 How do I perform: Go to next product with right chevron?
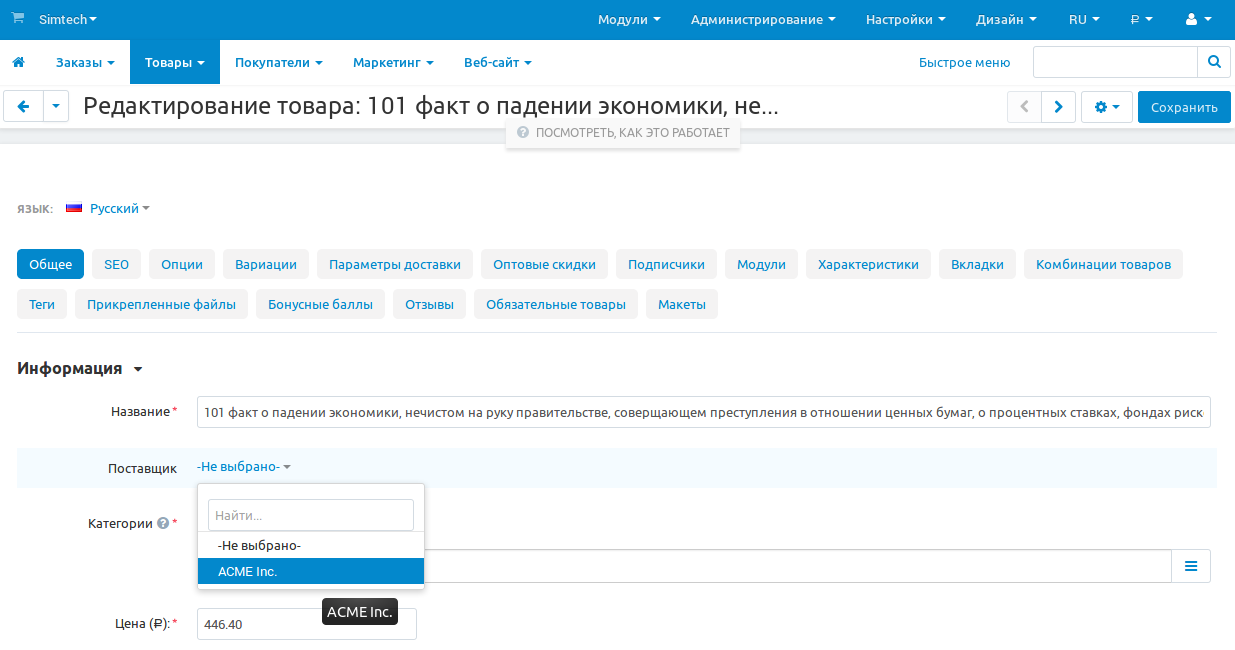(x=1058, y=107)
